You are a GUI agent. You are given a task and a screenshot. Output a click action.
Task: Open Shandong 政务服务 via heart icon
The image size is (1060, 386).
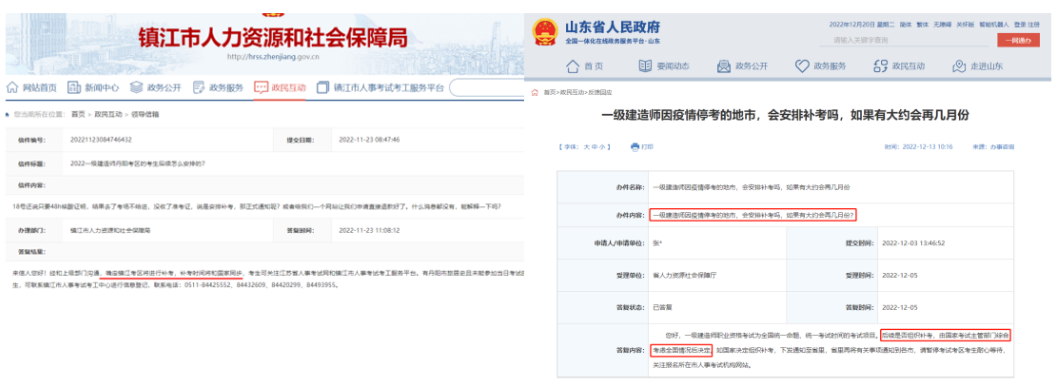coord(802,66)
